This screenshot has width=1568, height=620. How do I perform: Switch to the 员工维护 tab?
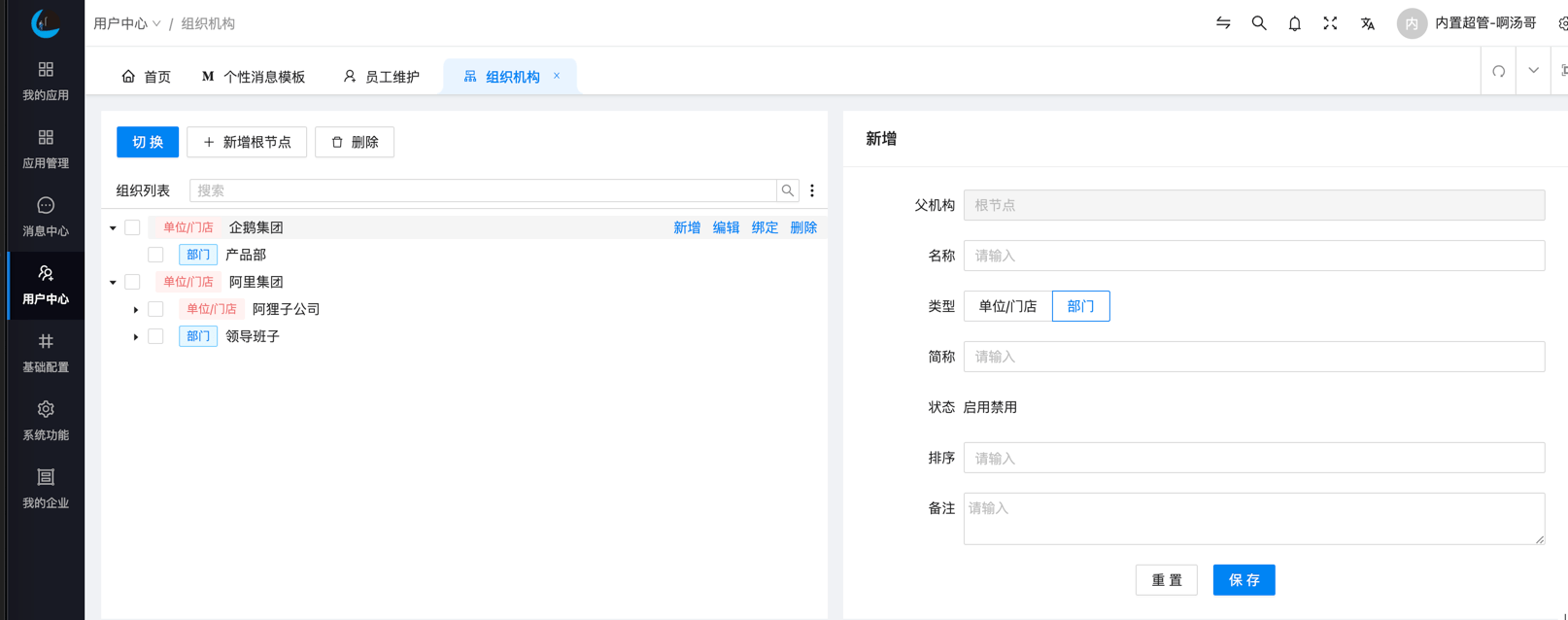pyautogui.click(x=381, y=77)
